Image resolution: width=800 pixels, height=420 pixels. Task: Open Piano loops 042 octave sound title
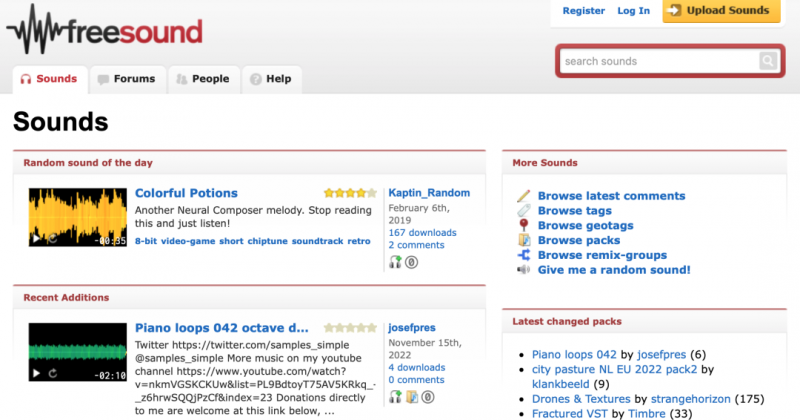[221, 328]
